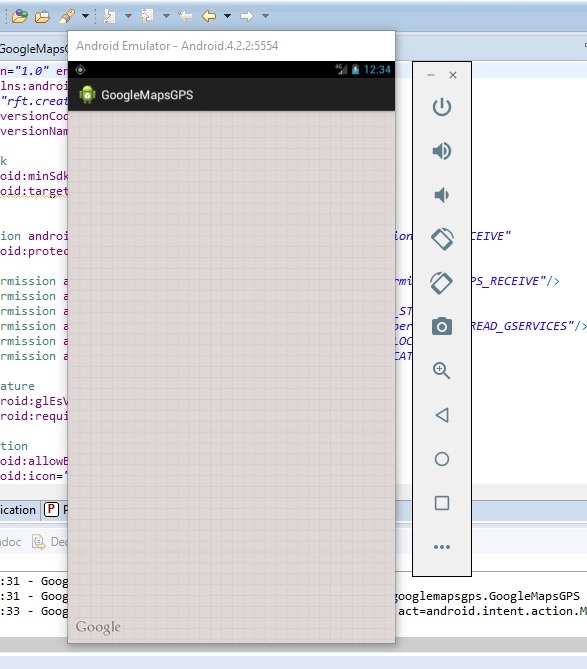Click the yellow Back arrow in Eclipse toolbar
Viewport: 587px width, 669px height.
[x=209, y=16]
